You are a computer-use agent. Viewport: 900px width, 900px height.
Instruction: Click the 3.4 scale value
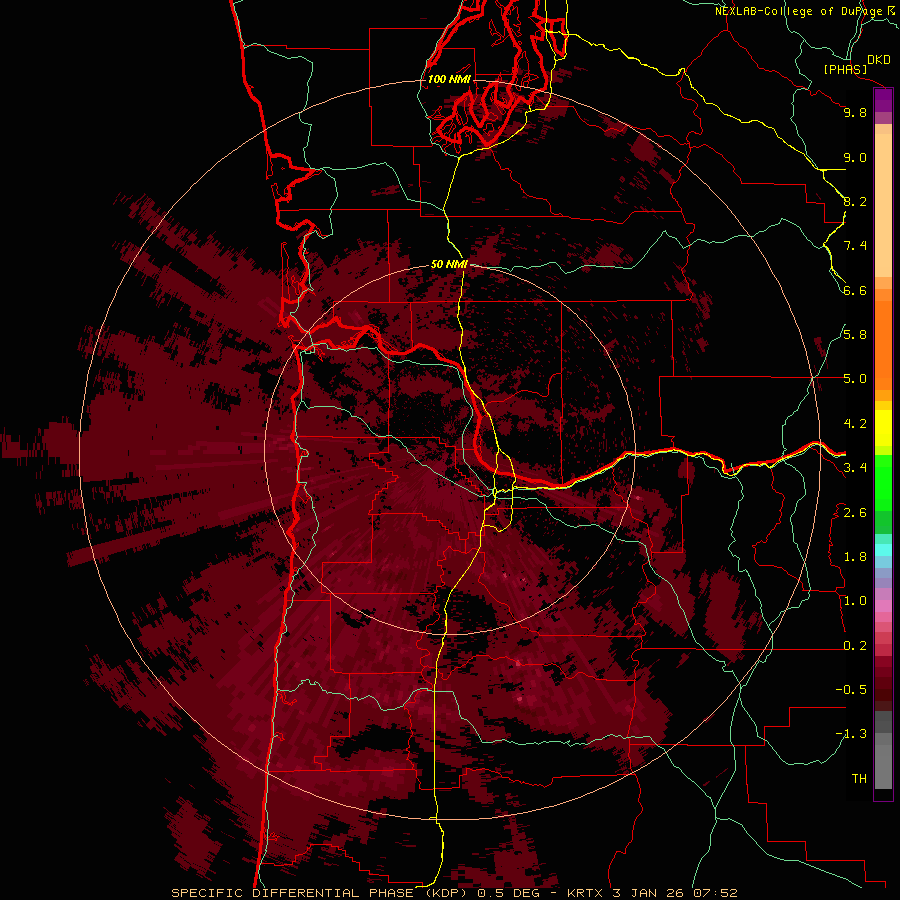(855, 468)
